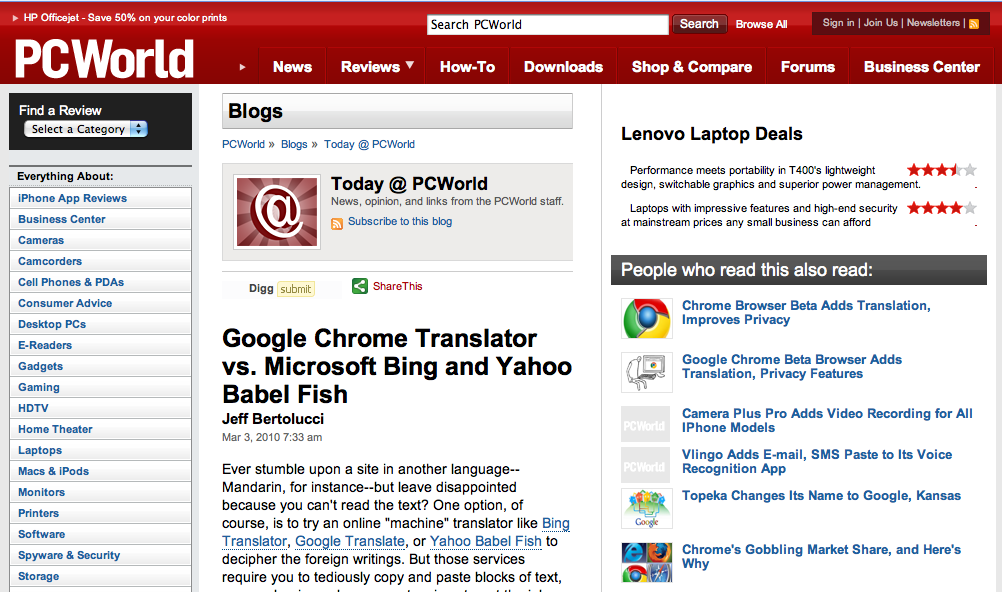Open the Select a Category dropdown
This screenshot has height=592, width=1002.
coord(87,129)
